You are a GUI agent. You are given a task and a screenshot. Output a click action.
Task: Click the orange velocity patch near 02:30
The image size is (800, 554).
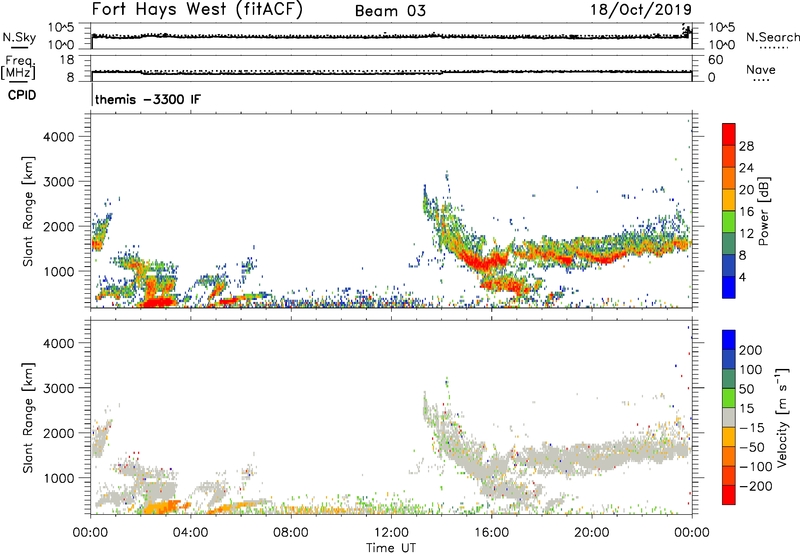click(x=162, y=507)
